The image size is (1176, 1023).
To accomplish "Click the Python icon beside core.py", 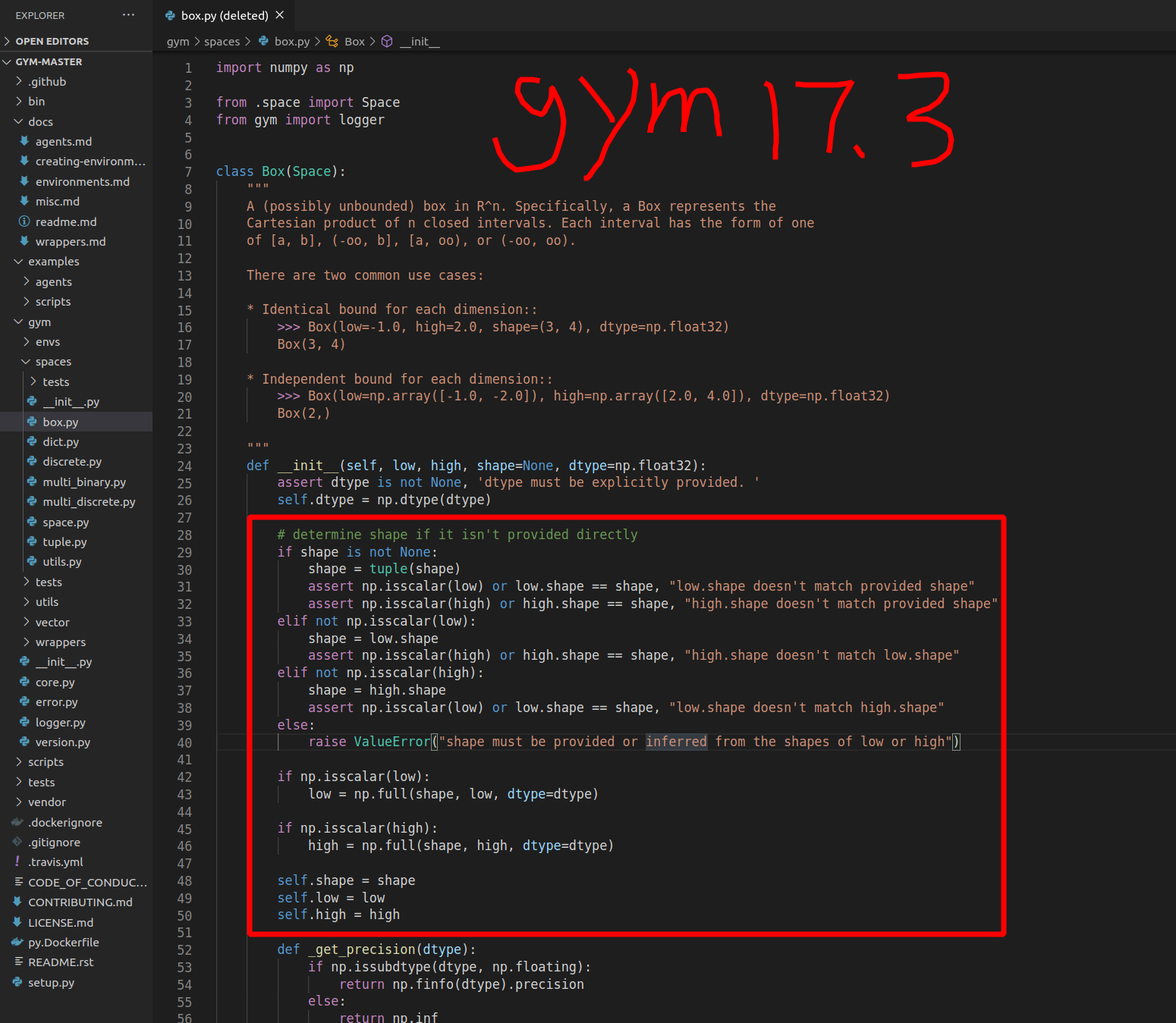I will (24, 682).
